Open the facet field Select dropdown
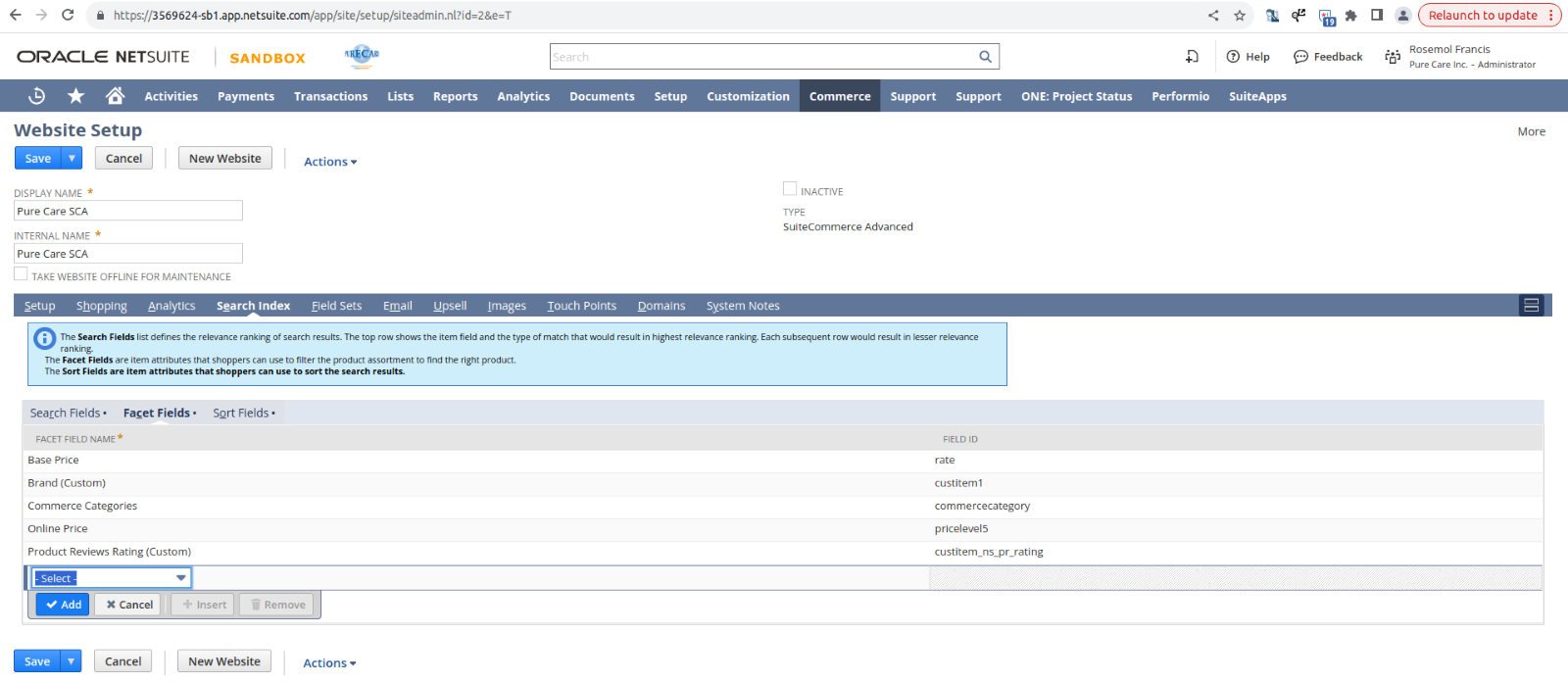The image size is (1568, 683). click(111, 578)
